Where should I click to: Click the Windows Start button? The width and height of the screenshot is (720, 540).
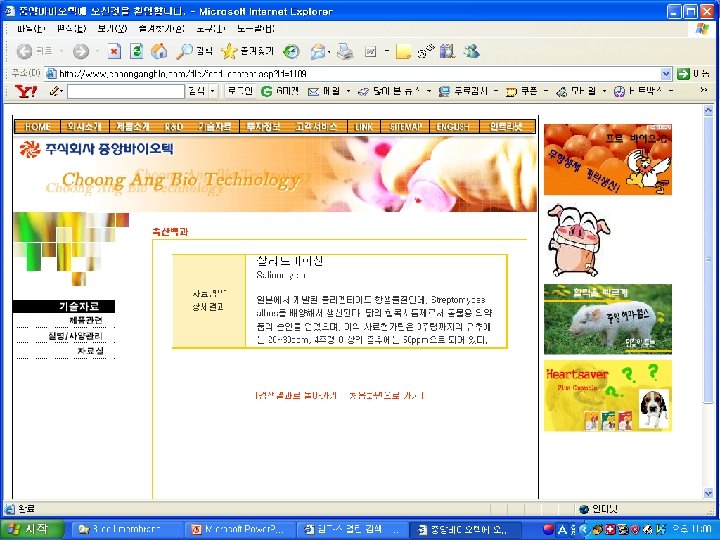(30, 529)
